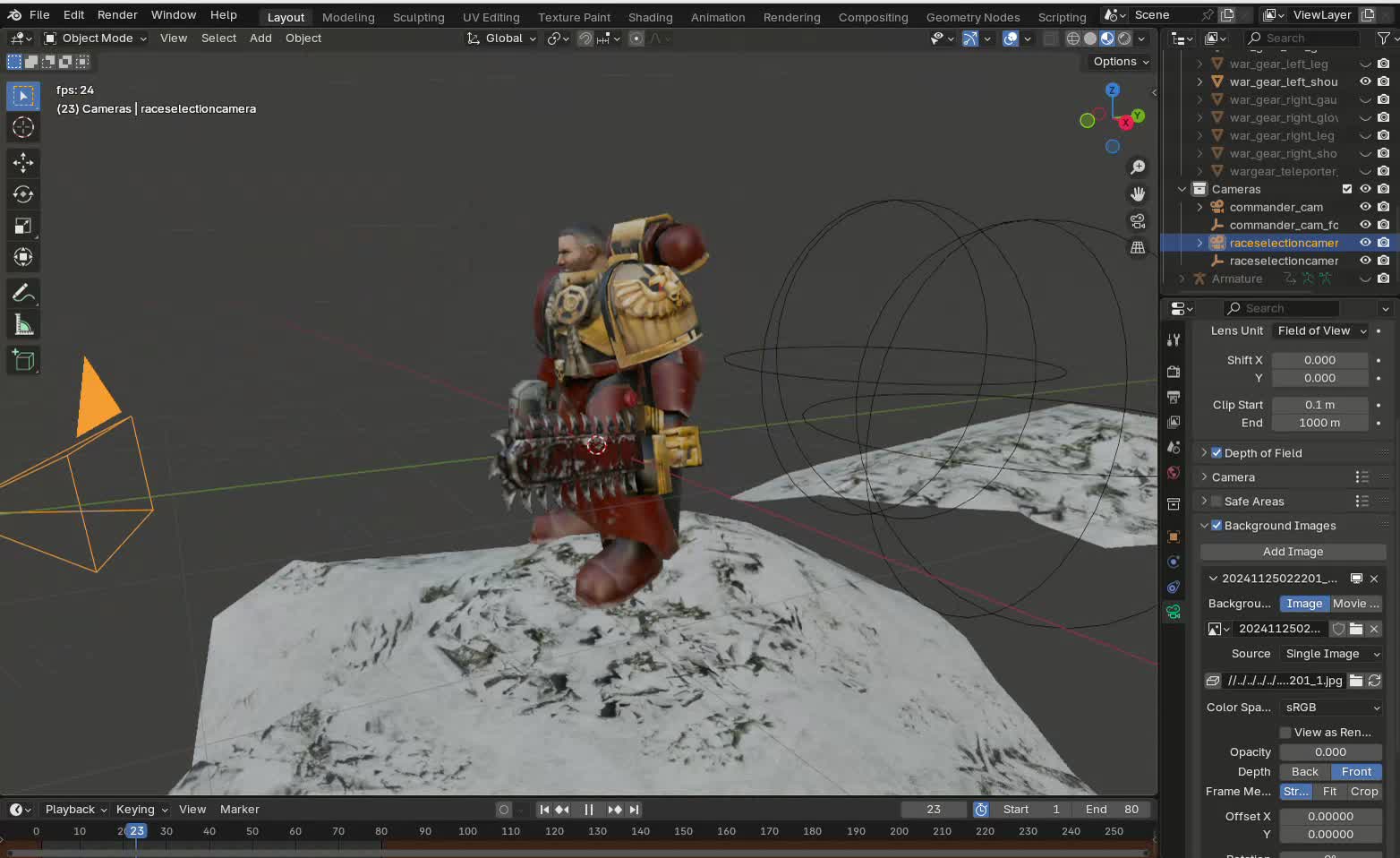Expand the raceselectioncamera outliner entry
The image size is (1400, 858).
click(1199, 243)
